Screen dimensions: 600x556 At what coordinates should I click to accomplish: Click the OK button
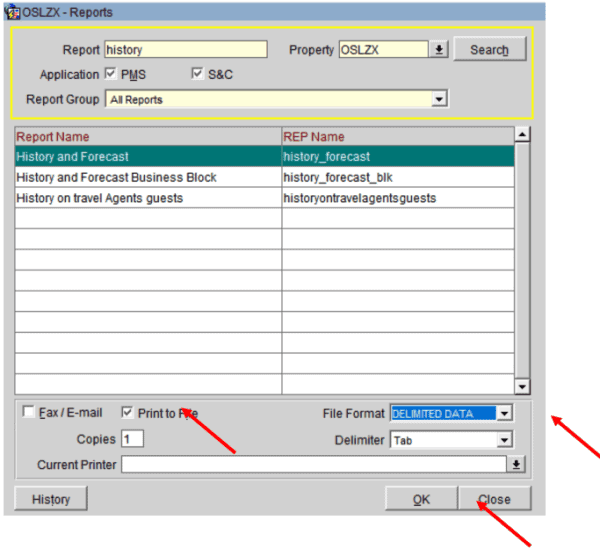click(421, 499)
